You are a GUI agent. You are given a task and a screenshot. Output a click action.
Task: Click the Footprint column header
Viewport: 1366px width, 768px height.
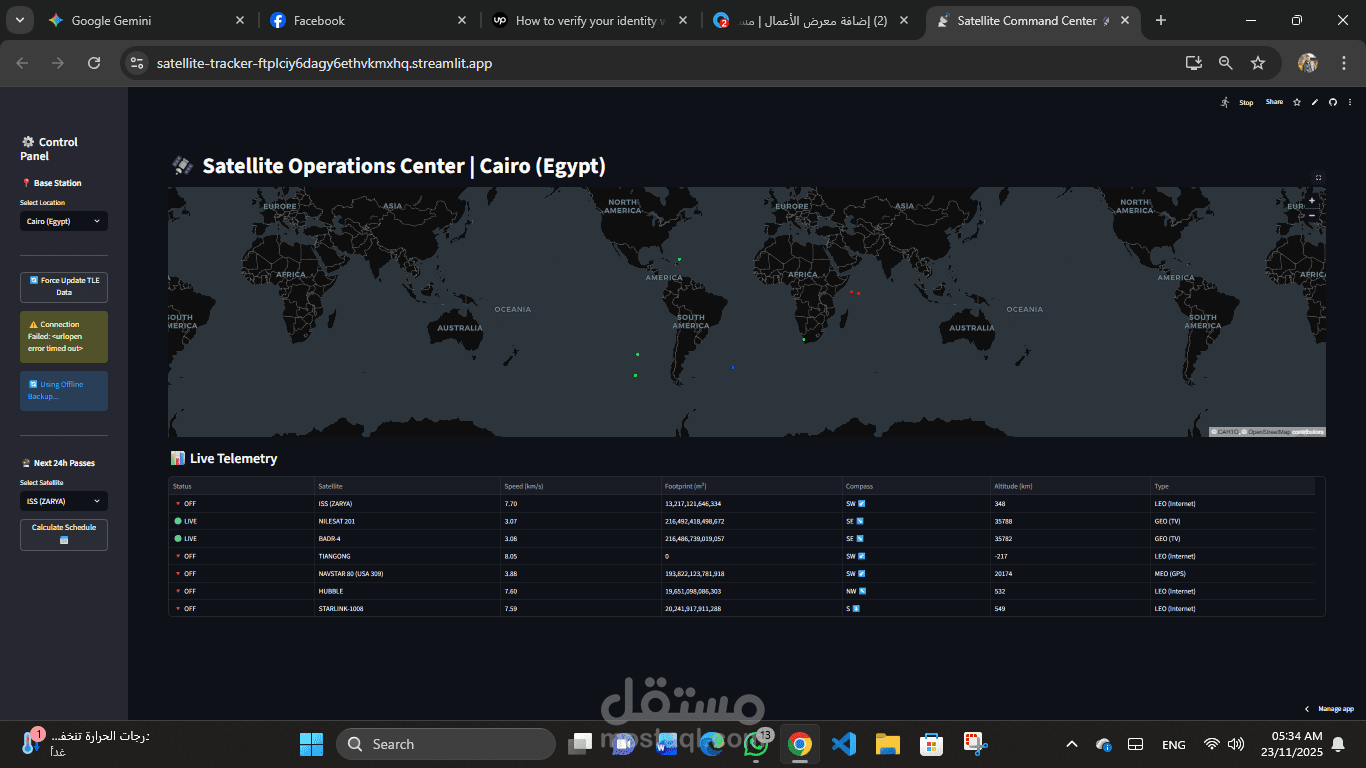[751, 486]
